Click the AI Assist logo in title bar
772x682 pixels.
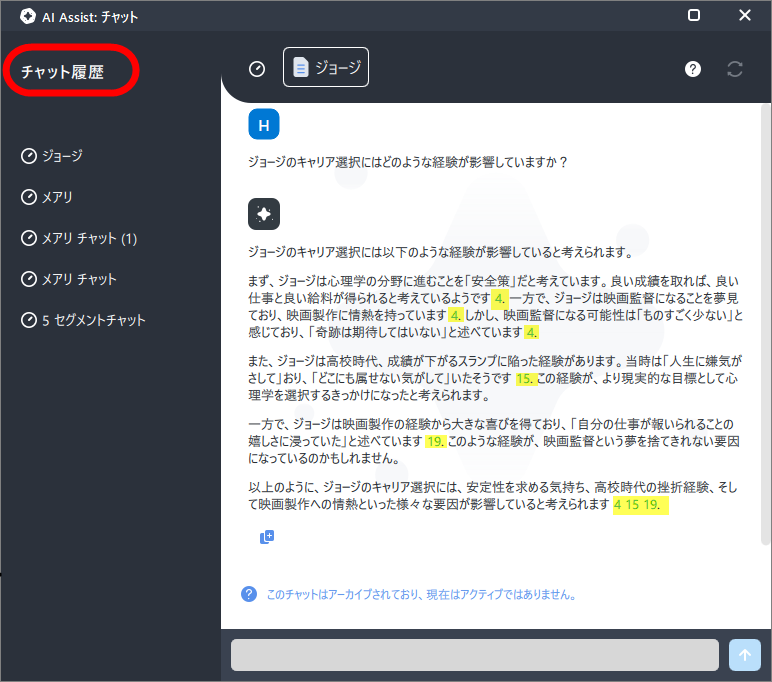click(x=28, y=16)
